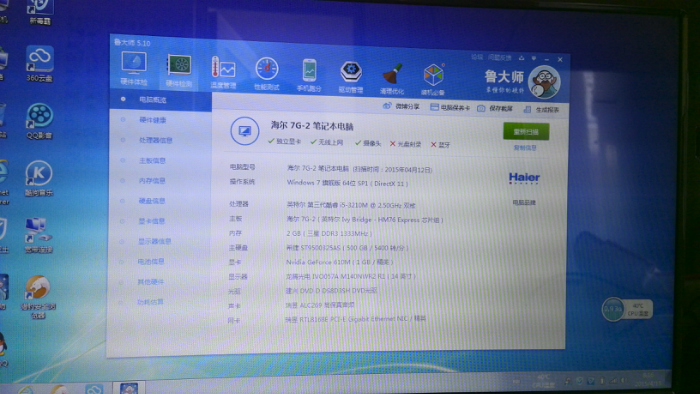Click the ST9500325AS 500 GB disk text
Screen dimensions: 700x394
tap(347, 248)
